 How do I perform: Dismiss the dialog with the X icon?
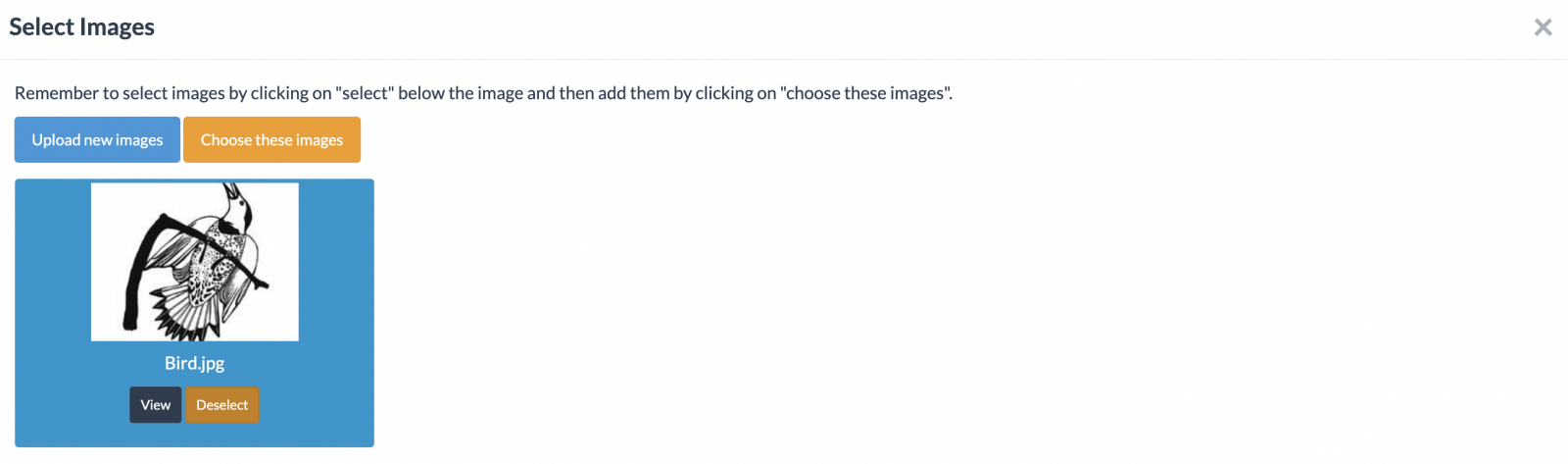coord(1543,27)
